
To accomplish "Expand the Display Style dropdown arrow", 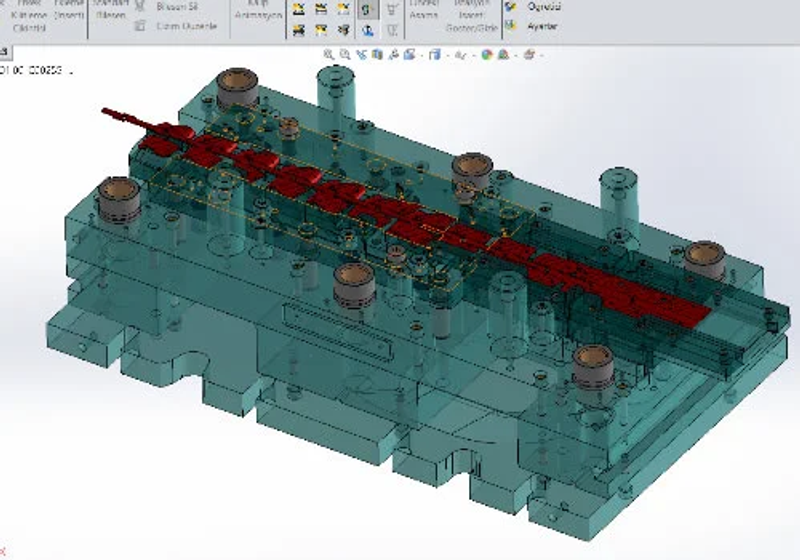I will point(447,55).
